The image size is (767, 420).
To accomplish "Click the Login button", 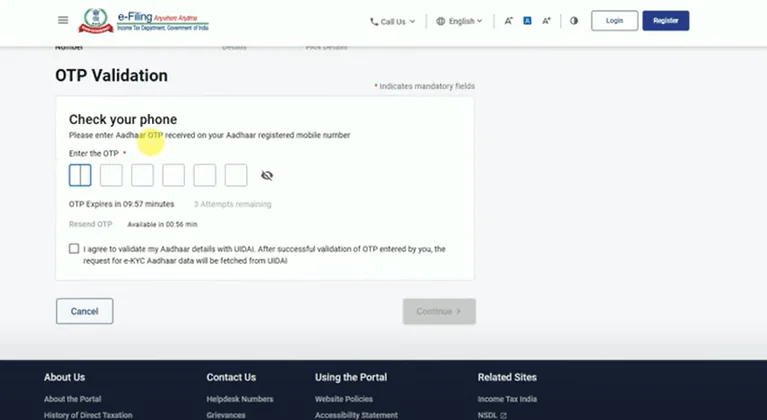I will point(614,21).
